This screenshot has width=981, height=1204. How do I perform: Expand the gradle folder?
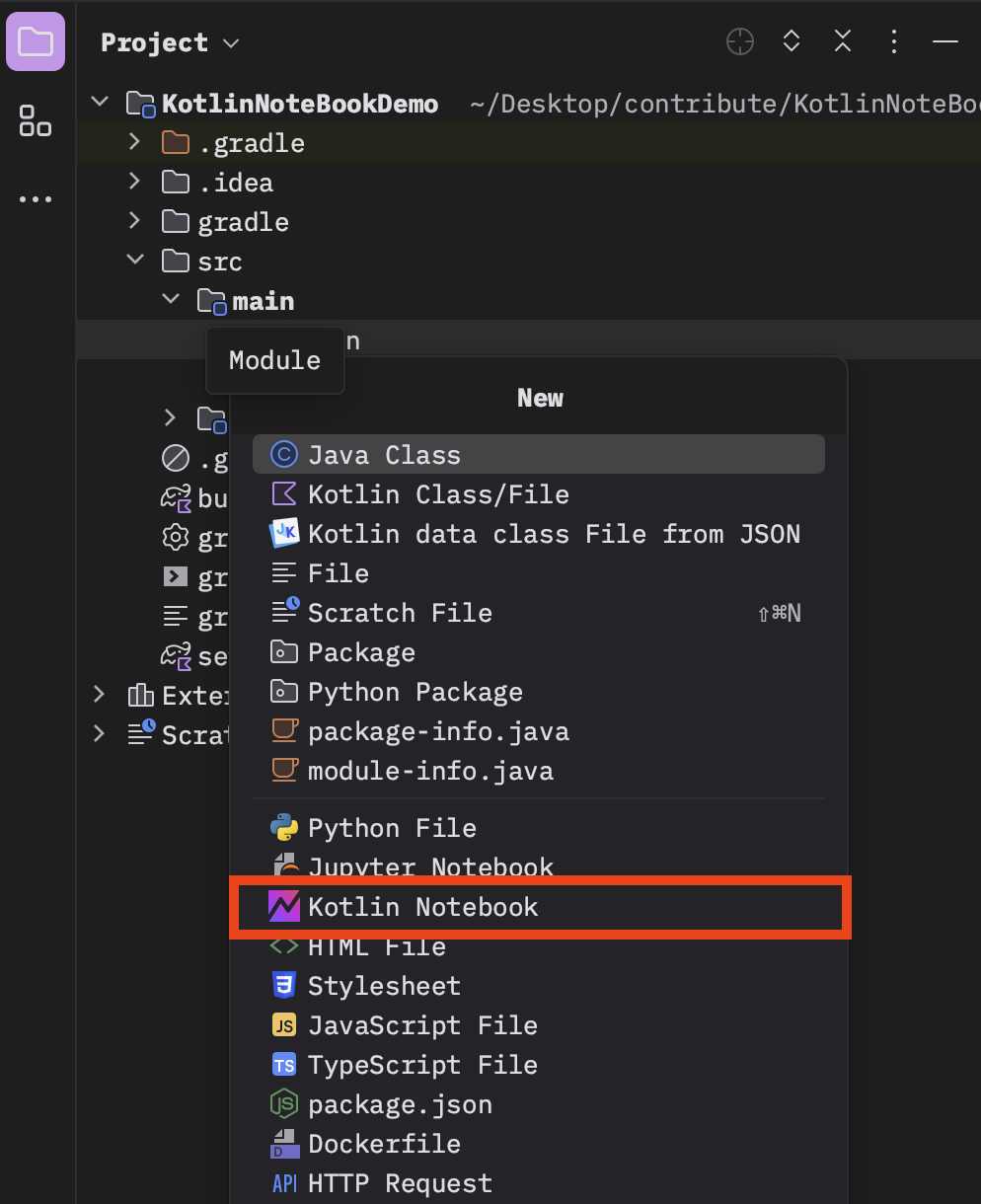pos(135,221)
